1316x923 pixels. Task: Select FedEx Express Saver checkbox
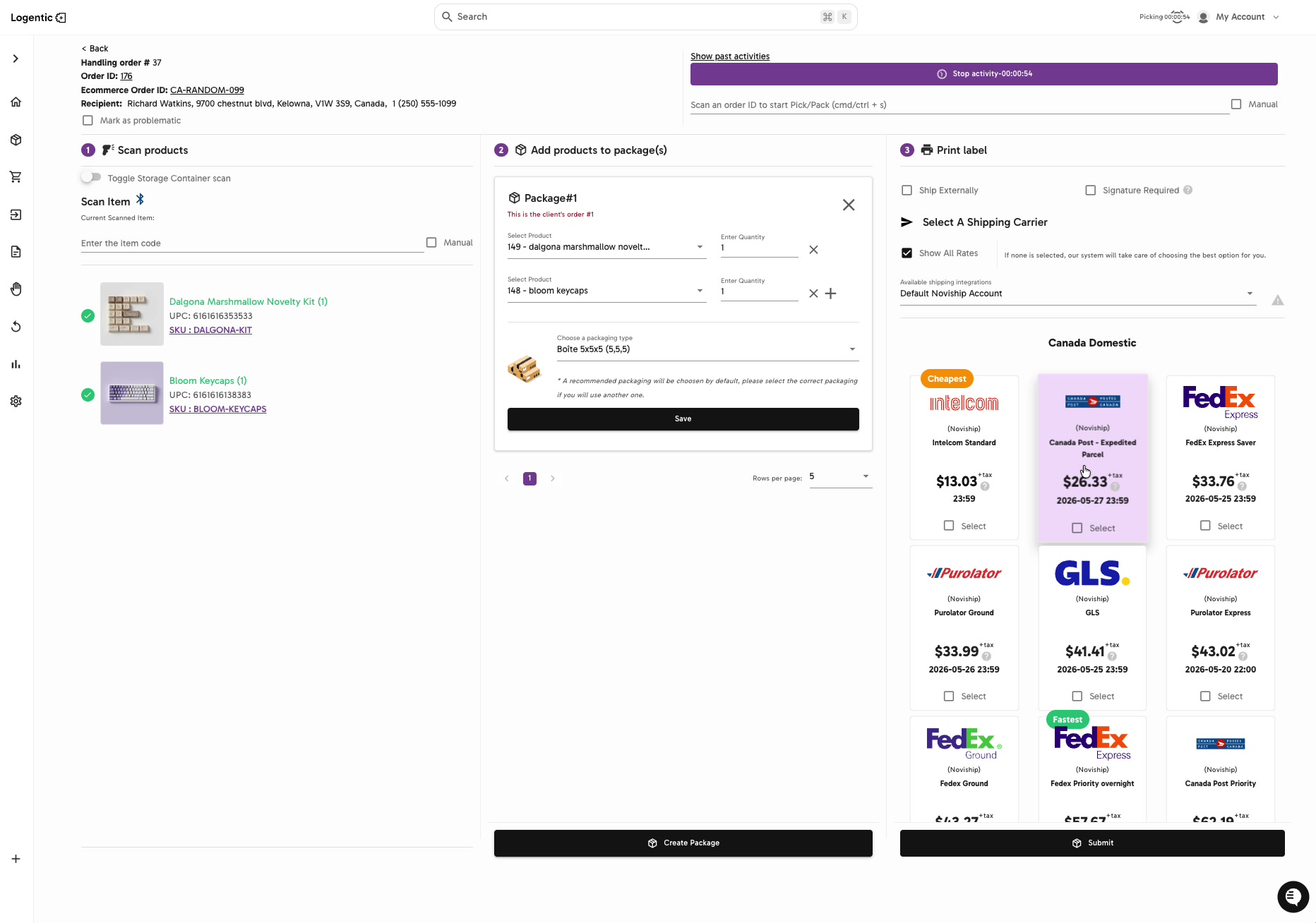pyautogui.click(x=1205, y=526)
